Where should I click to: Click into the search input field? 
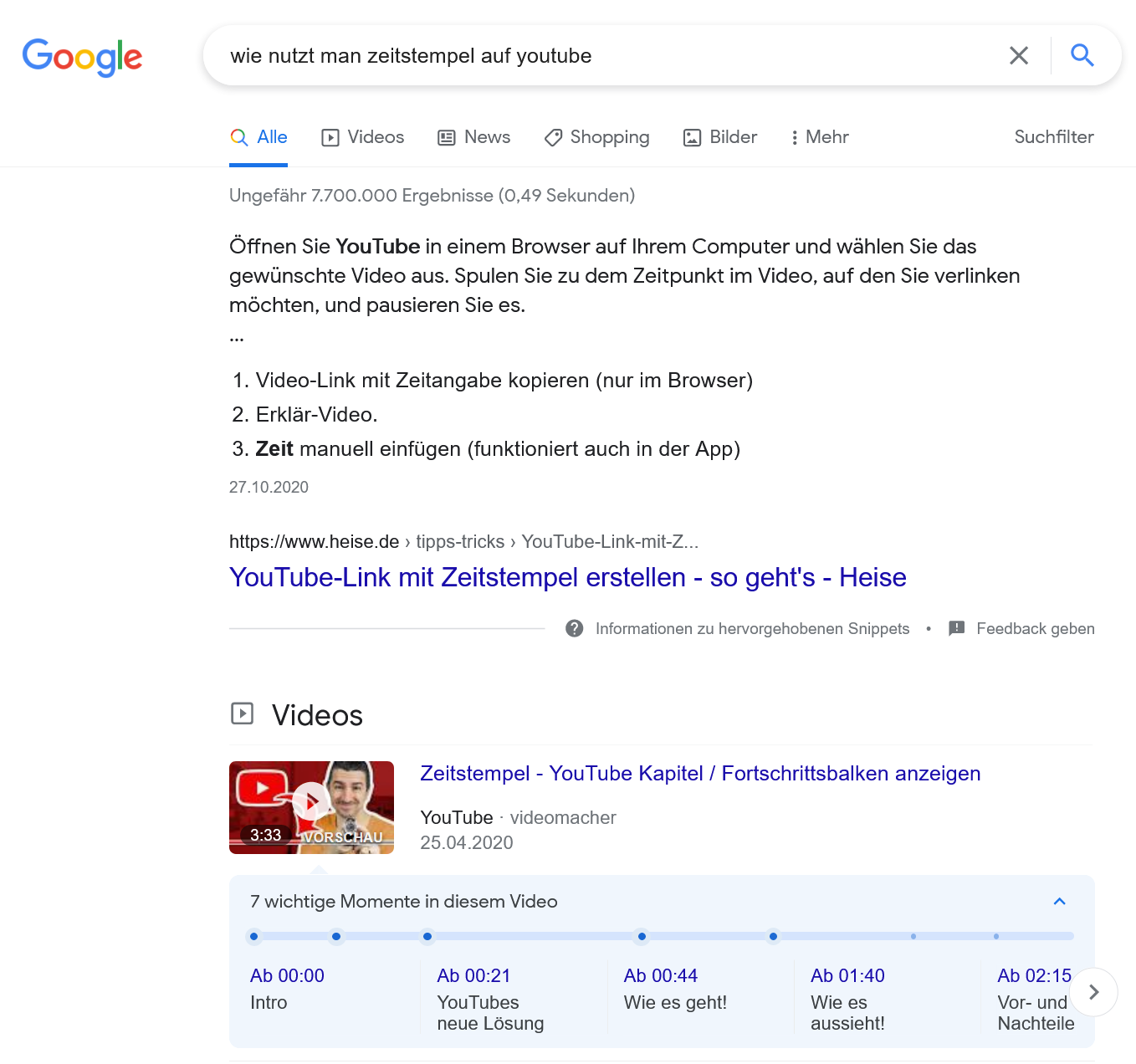602,56
